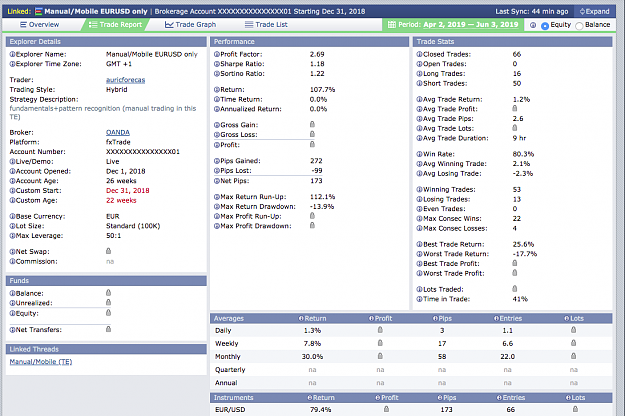This screenshot has width=625, height=416.
Task: Click the info icon next to Net Pips
Action: point(217,181)
